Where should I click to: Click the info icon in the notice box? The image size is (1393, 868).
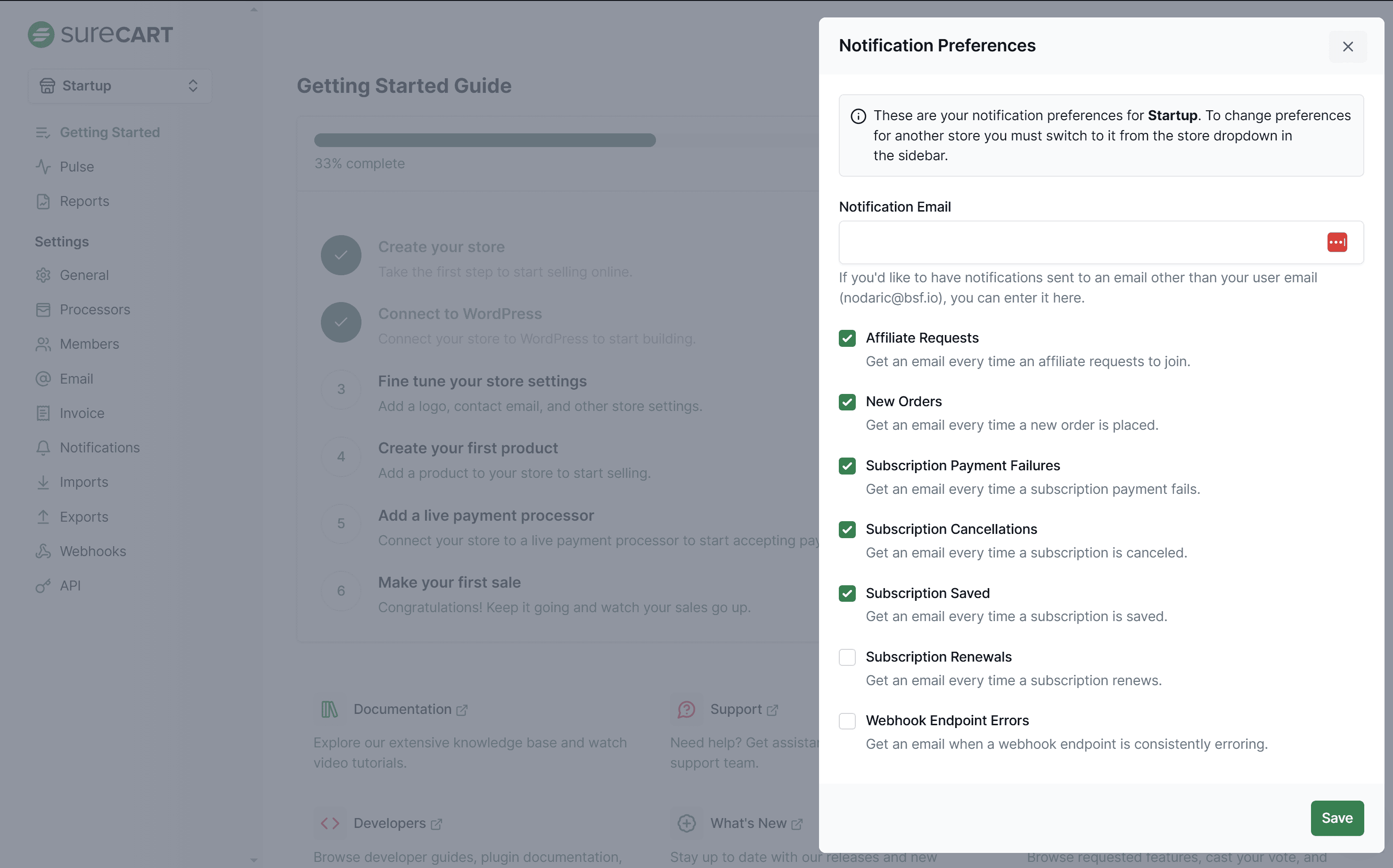click(x=858, y=116)
